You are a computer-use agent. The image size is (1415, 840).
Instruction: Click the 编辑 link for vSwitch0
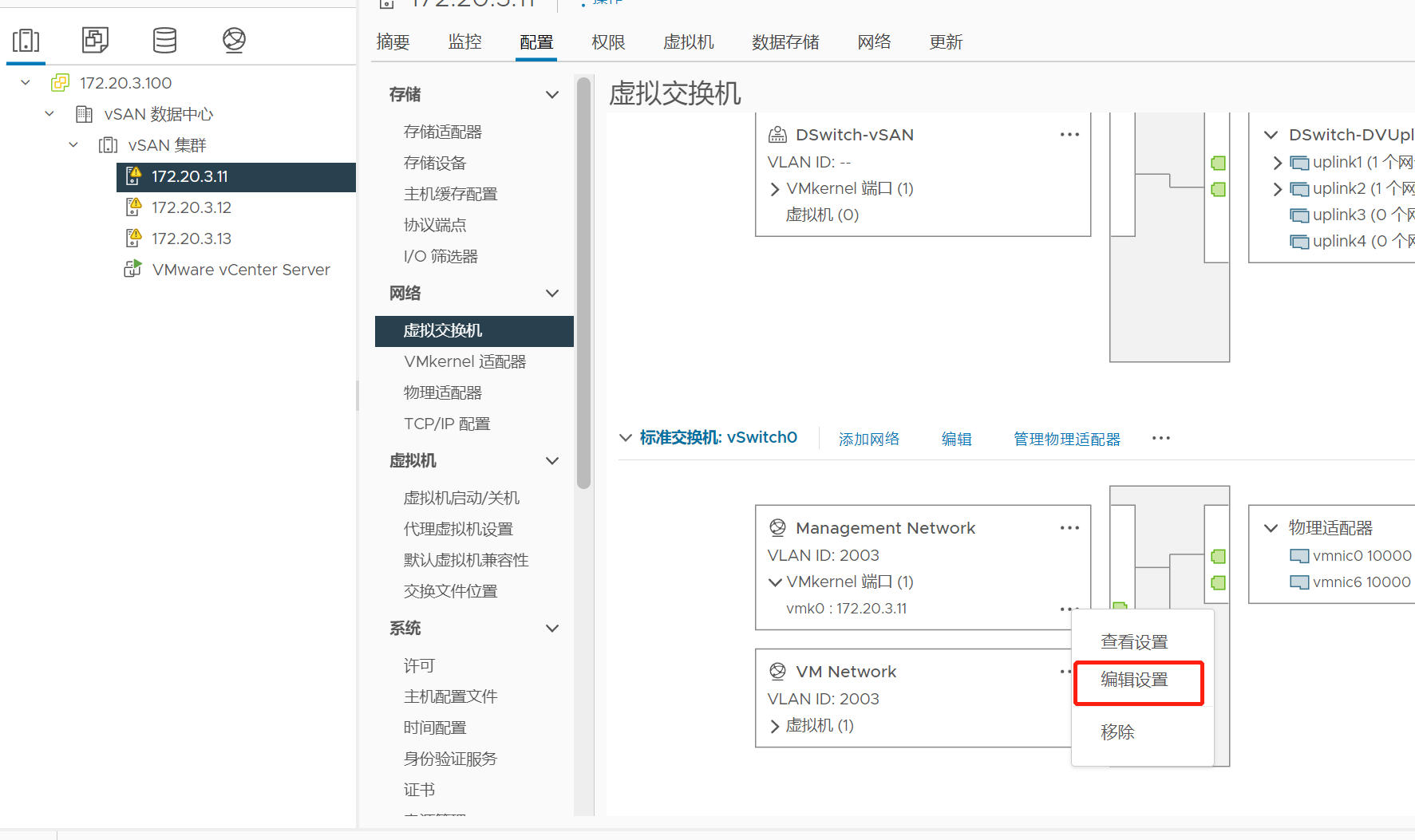956,439
